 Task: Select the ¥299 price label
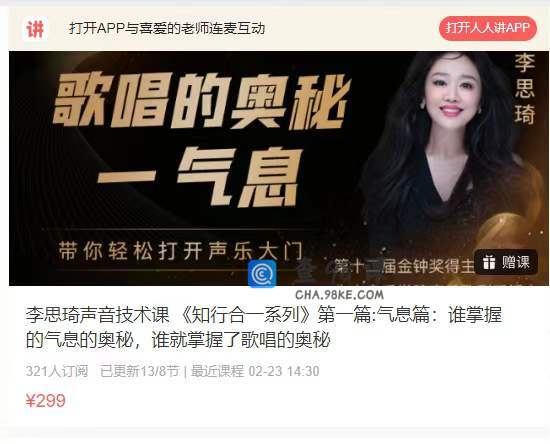tap(46, 401)
